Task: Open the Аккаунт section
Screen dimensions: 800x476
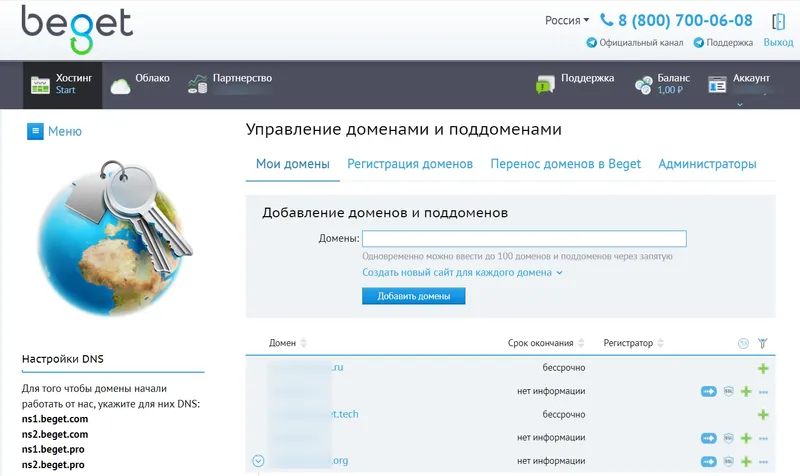Action: [739, 85]
